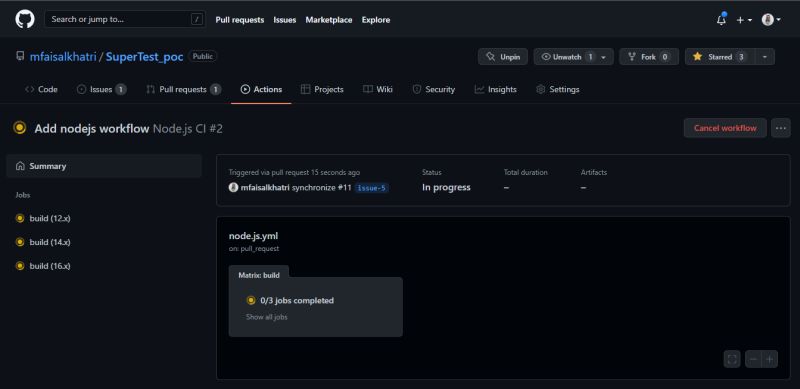Zoom in the workflow graph
The height and width of the screenshot is (389, 800).
pos(770,359)
